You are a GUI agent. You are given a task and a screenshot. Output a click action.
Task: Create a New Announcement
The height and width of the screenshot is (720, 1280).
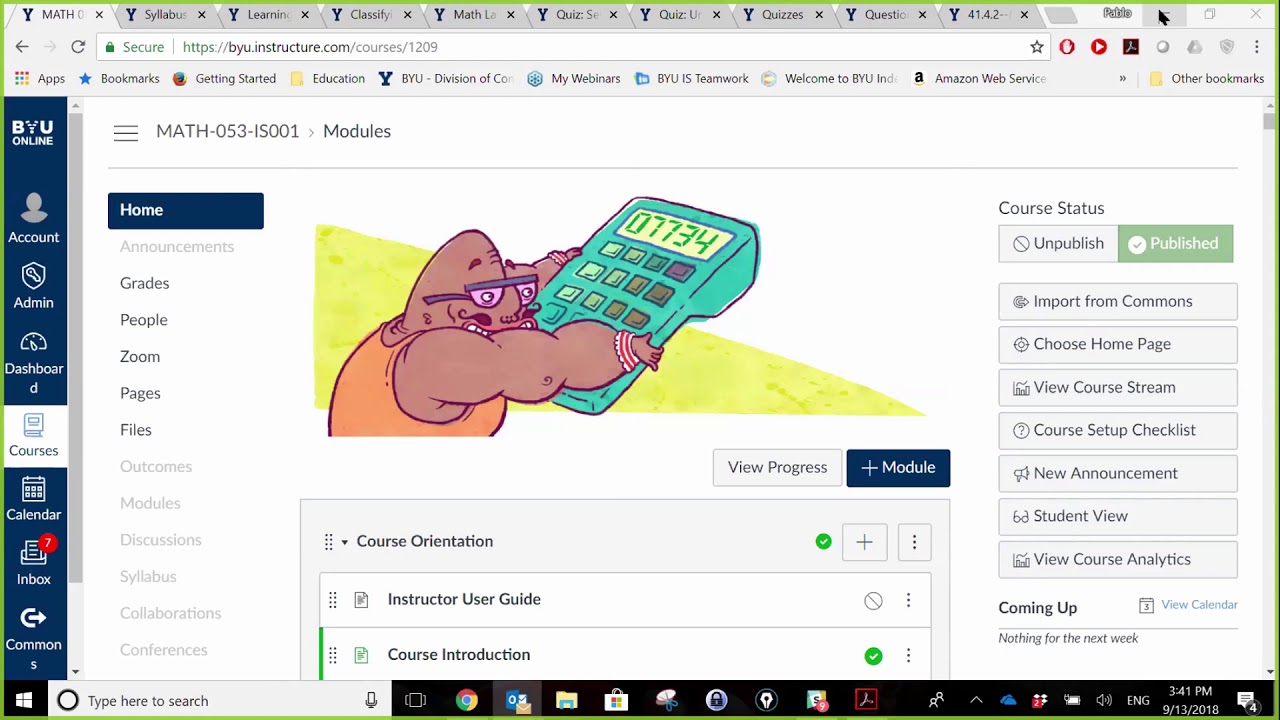(x=1118, y=473)
